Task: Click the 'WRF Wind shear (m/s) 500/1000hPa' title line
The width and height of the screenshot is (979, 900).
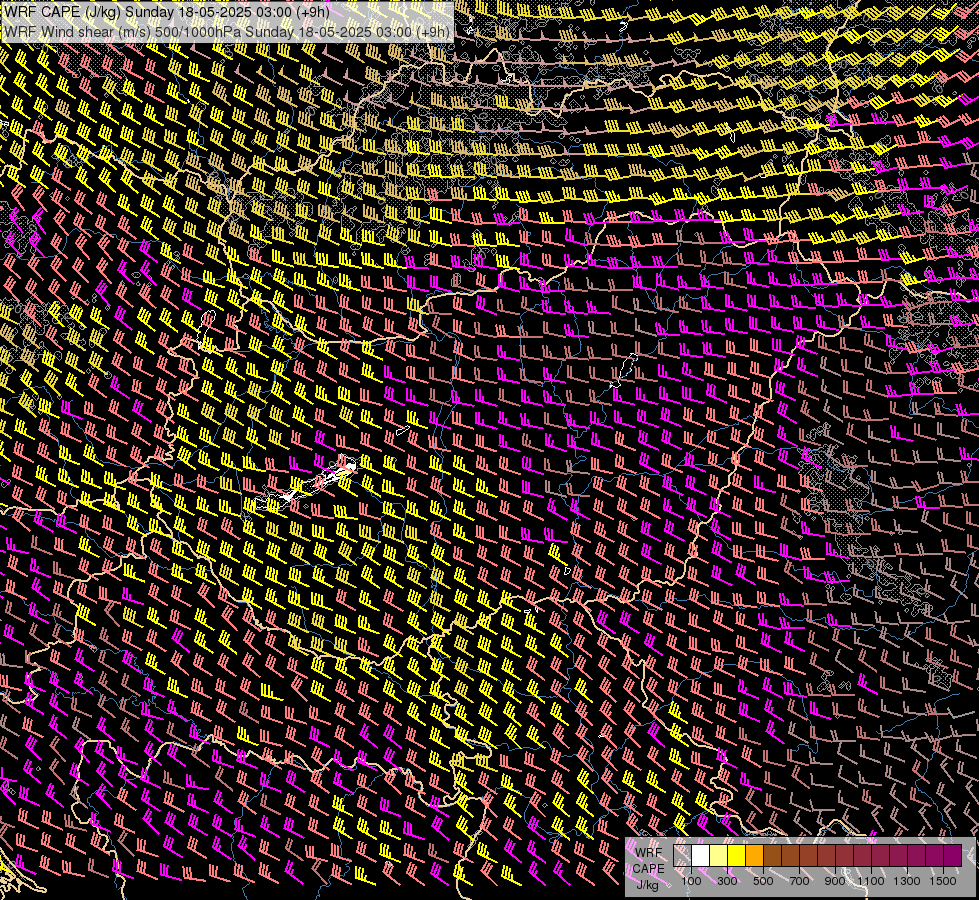Action: pos(227,32)
